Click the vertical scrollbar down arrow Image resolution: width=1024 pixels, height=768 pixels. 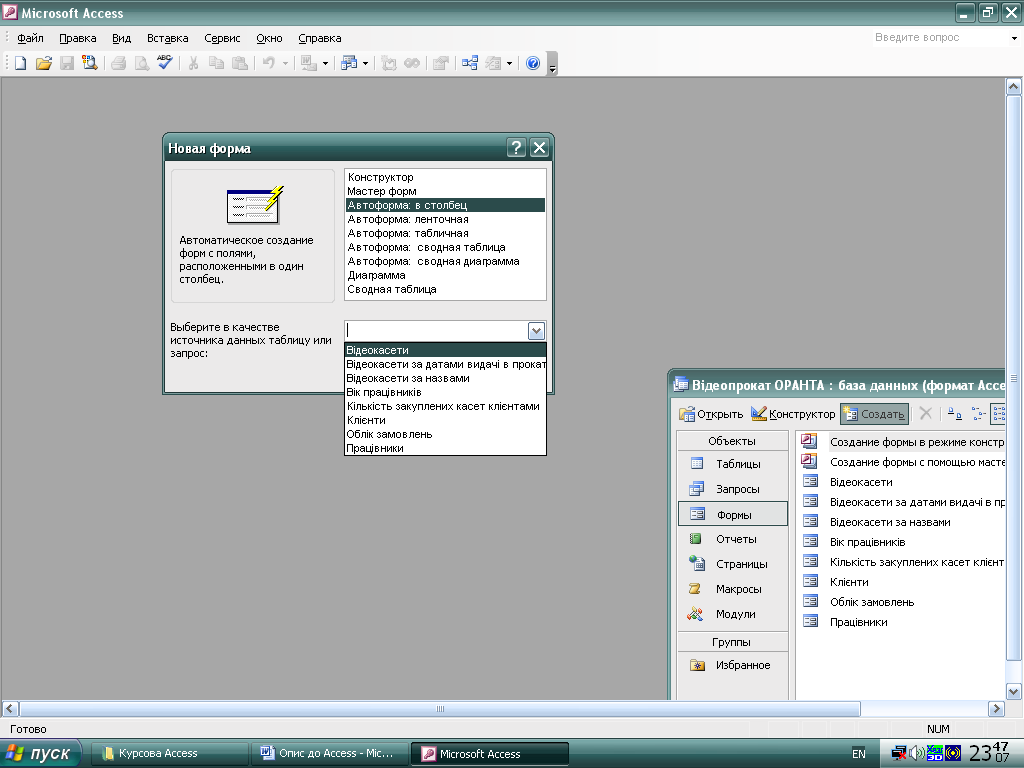click(x=1014, y=692)
